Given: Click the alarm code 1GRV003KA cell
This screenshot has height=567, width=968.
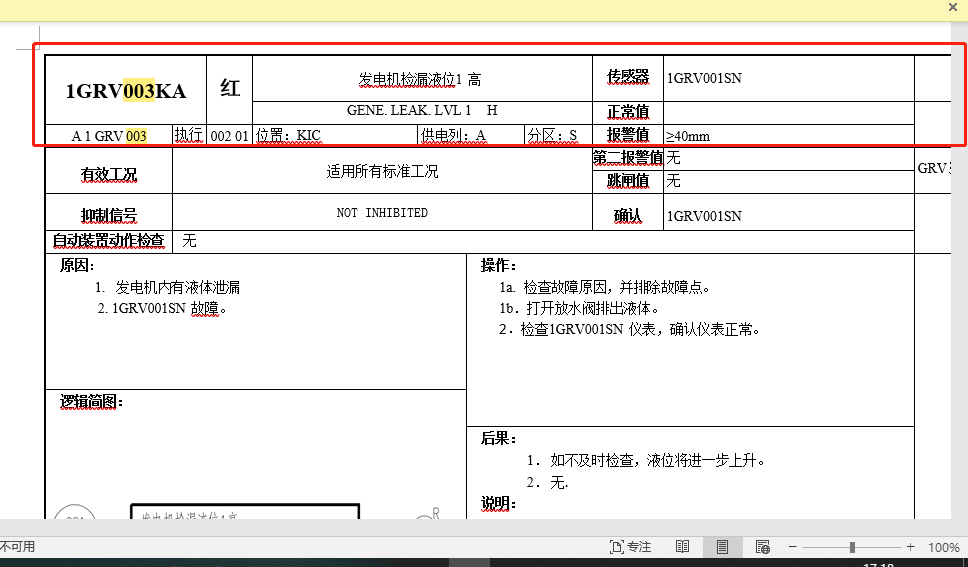Looking at the screenshot, I should pos(126,91).
